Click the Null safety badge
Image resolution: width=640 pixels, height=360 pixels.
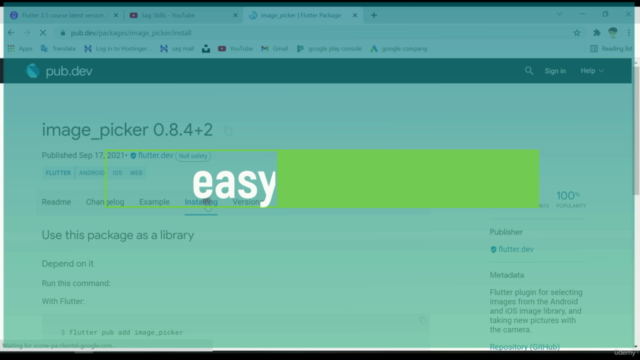pyautogui.click(x=193, y=156)
